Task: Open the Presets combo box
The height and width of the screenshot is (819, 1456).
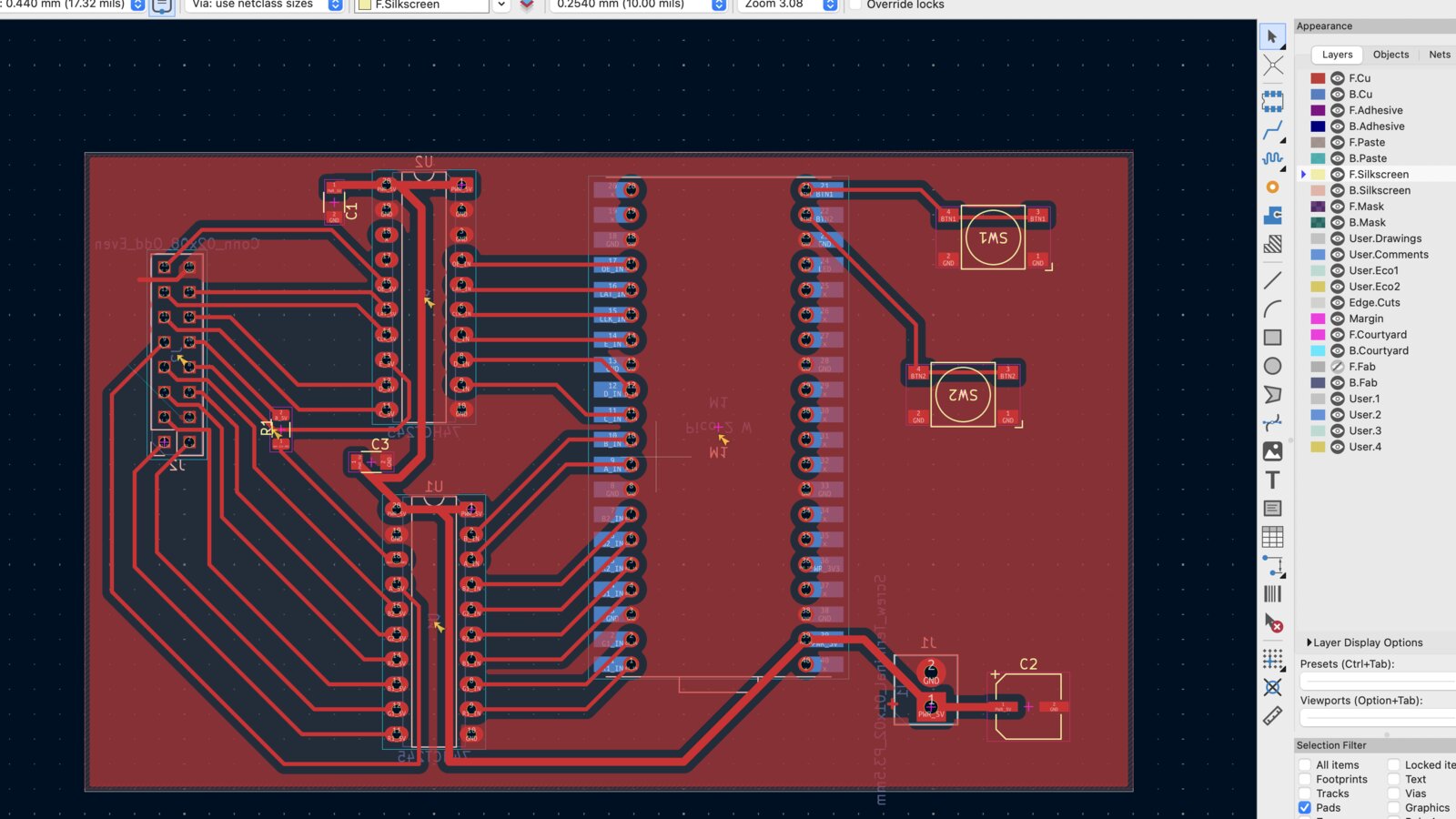Action: click(x=1378, y=682)
